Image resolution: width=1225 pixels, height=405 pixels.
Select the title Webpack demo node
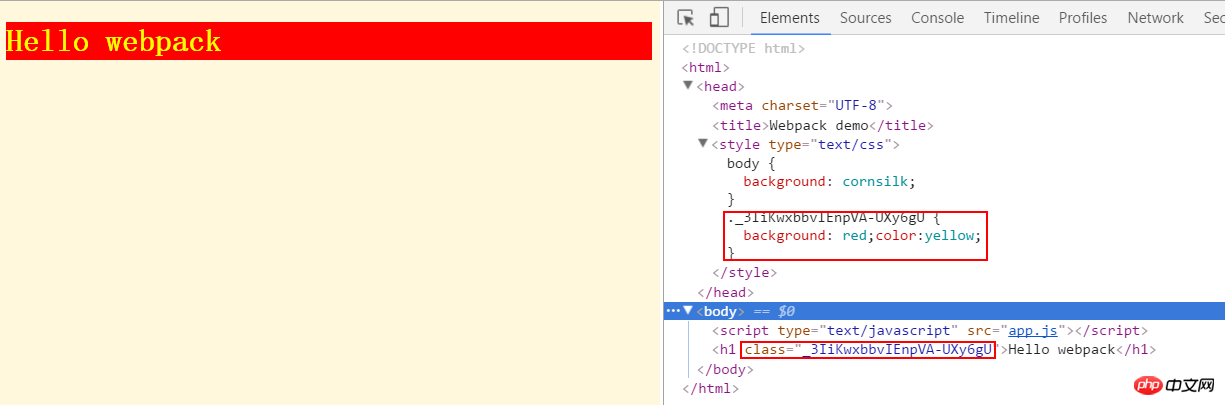[822, 126]
